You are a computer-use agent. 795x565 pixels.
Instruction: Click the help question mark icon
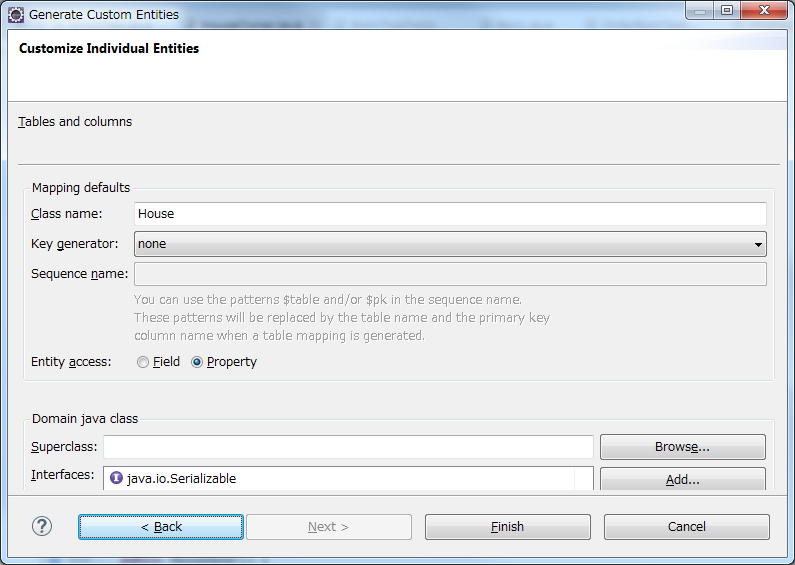pos(42,526)
